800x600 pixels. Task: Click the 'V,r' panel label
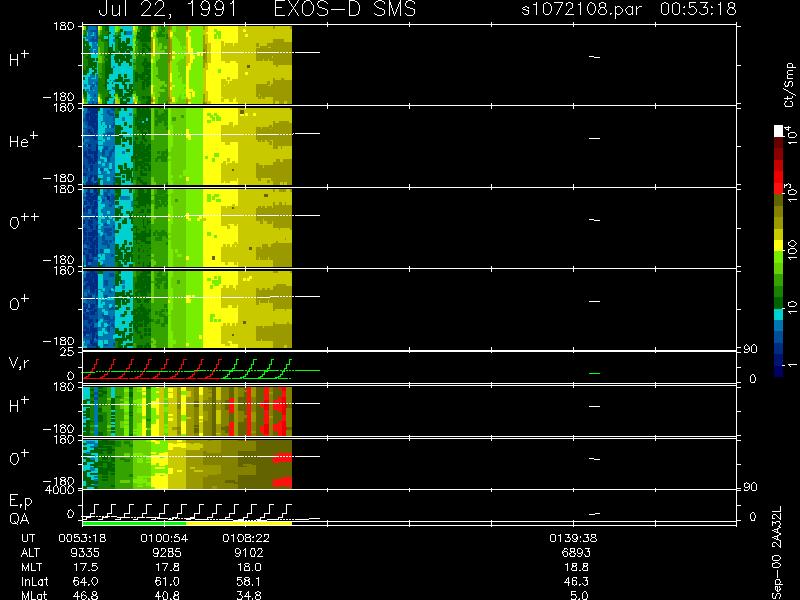click(19, 363)
